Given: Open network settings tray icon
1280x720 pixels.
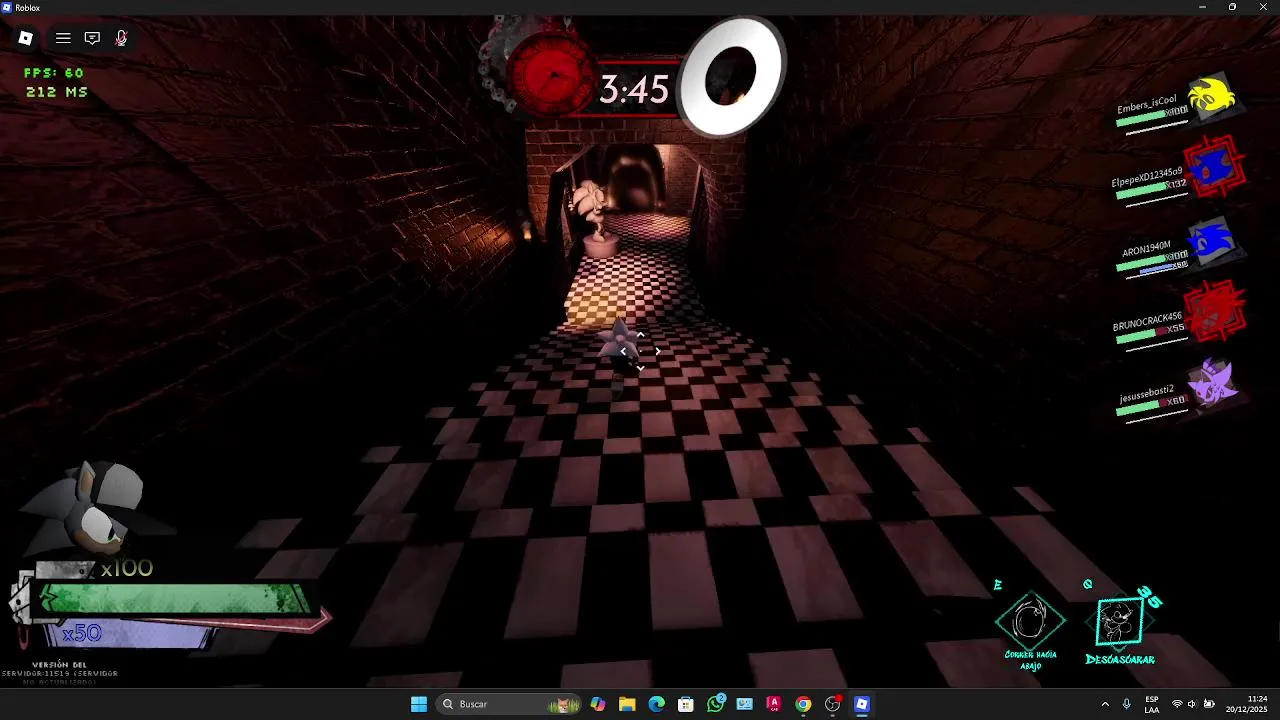Looking at the screenshot, I should 1176,704.
